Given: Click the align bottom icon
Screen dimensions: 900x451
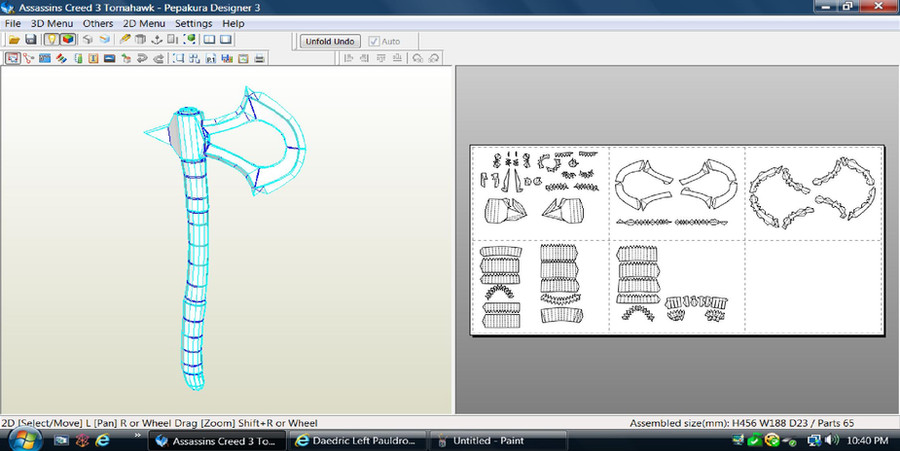Looking at the screenshot, I should 397,58.
